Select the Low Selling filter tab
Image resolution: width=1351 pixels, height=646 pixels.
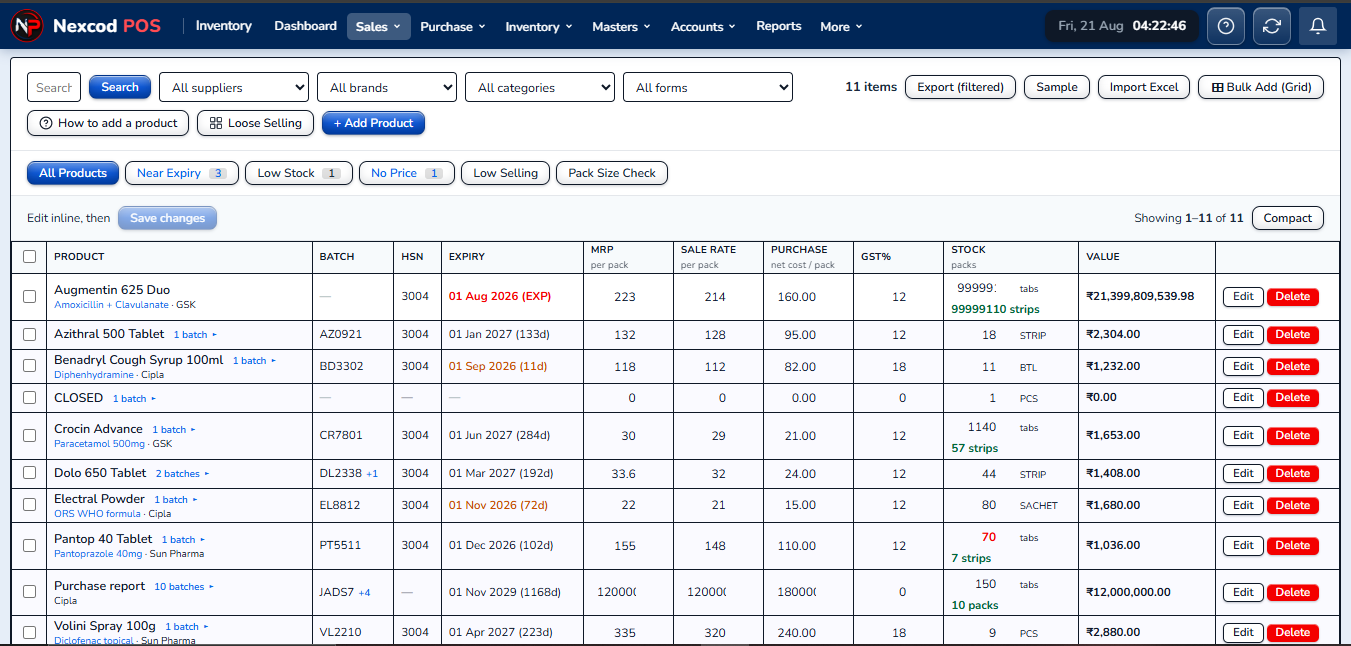[505, 173]
